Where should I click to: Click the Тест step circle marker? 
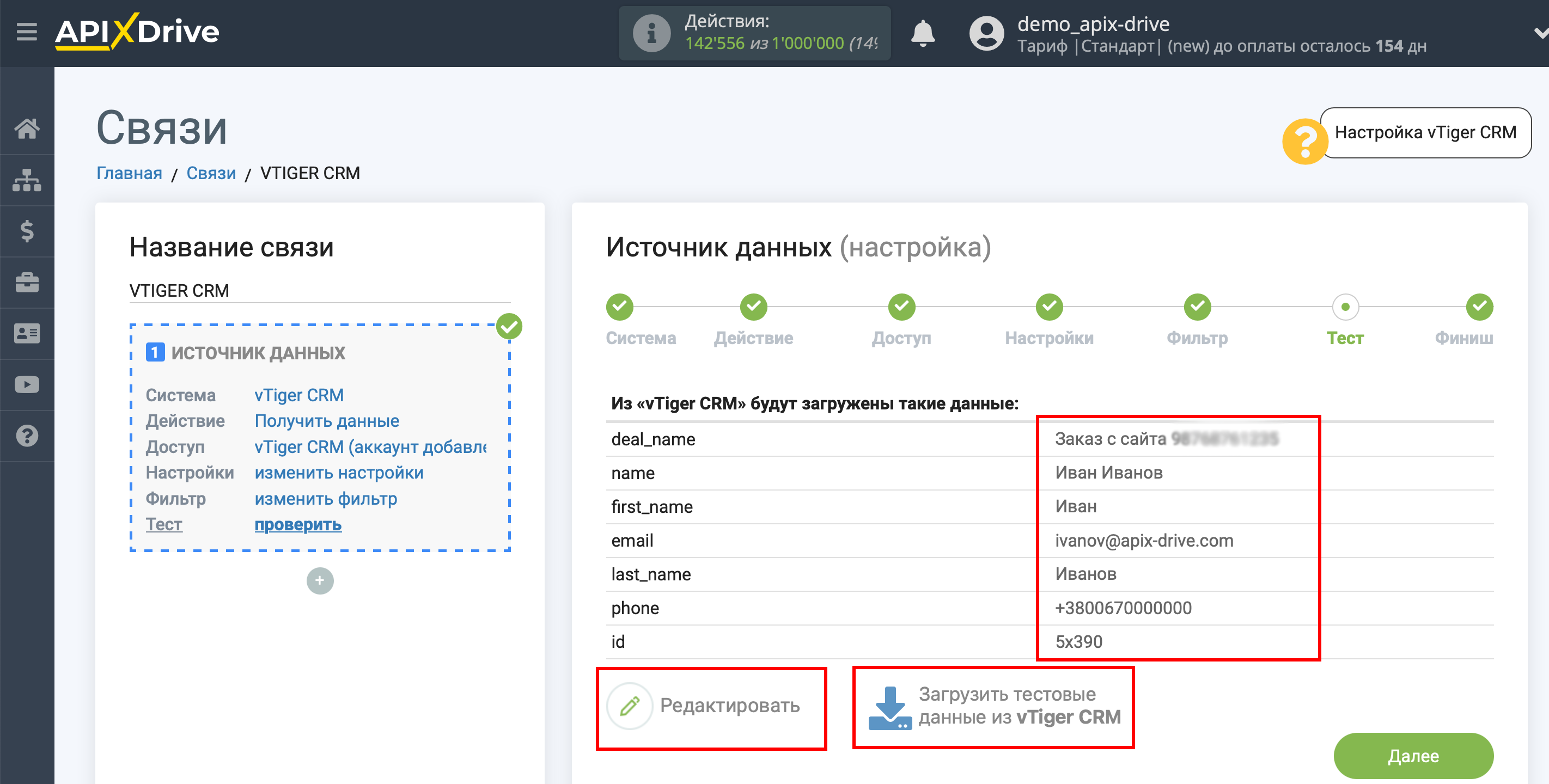pos(1345,307)
